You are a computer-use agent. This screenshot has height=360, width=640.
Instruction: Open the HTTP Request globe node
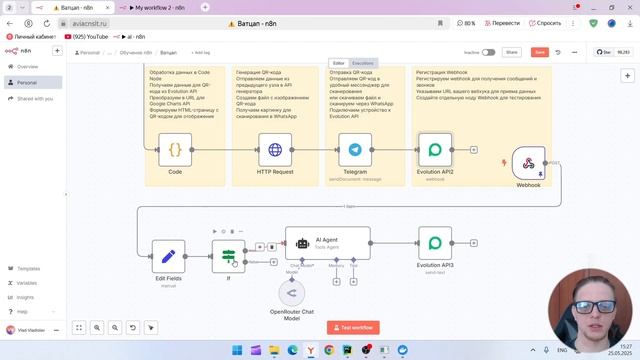point(275,150)
